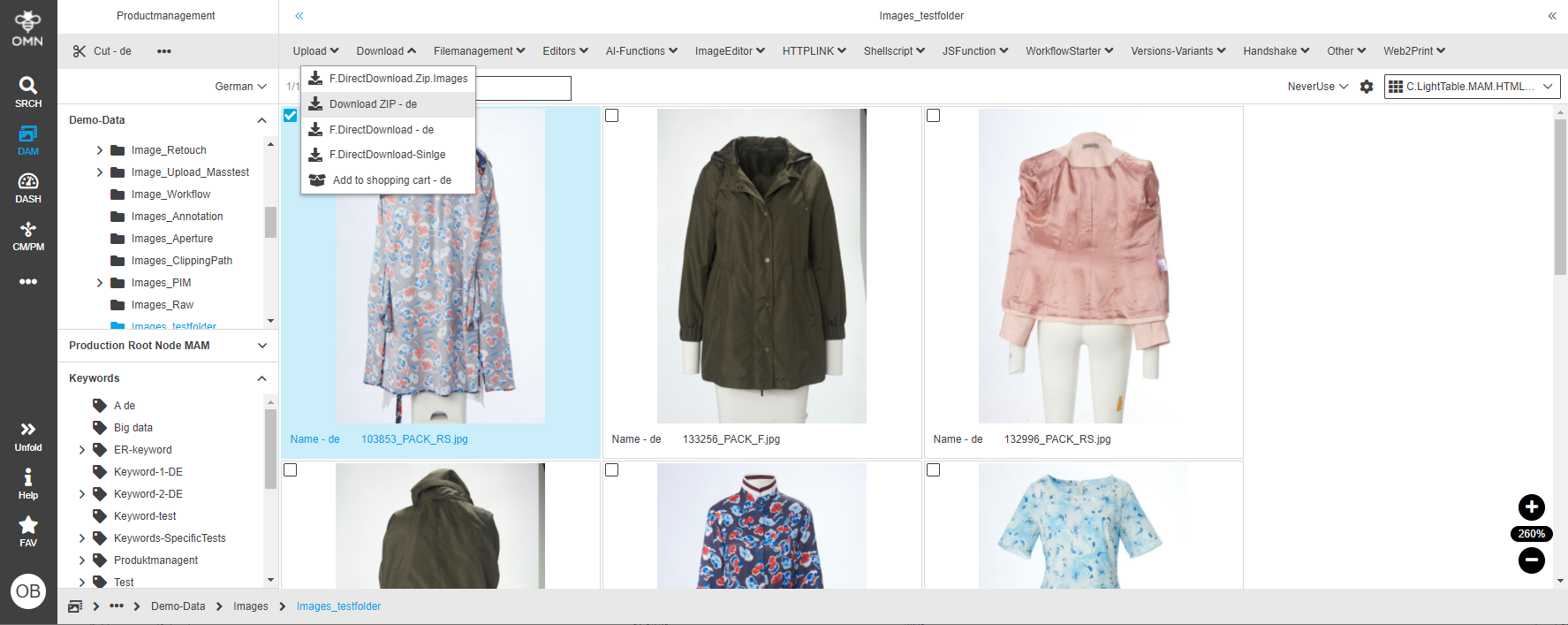
Task: Click the breadcrumb ellipsis dots
Action: coord(117,606)
